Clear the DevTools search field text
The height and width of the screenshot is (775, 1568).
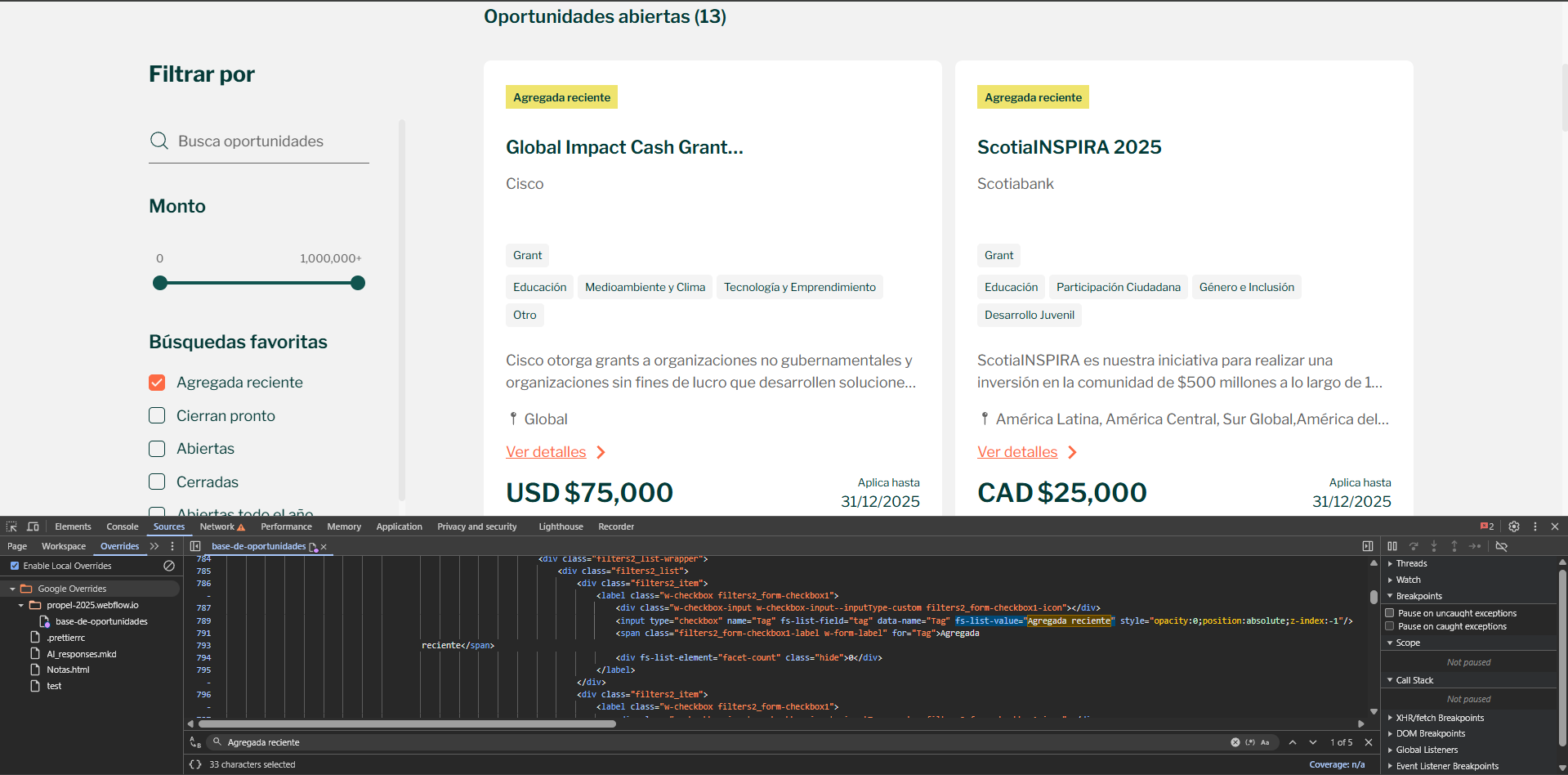[x=1235, y=742]
